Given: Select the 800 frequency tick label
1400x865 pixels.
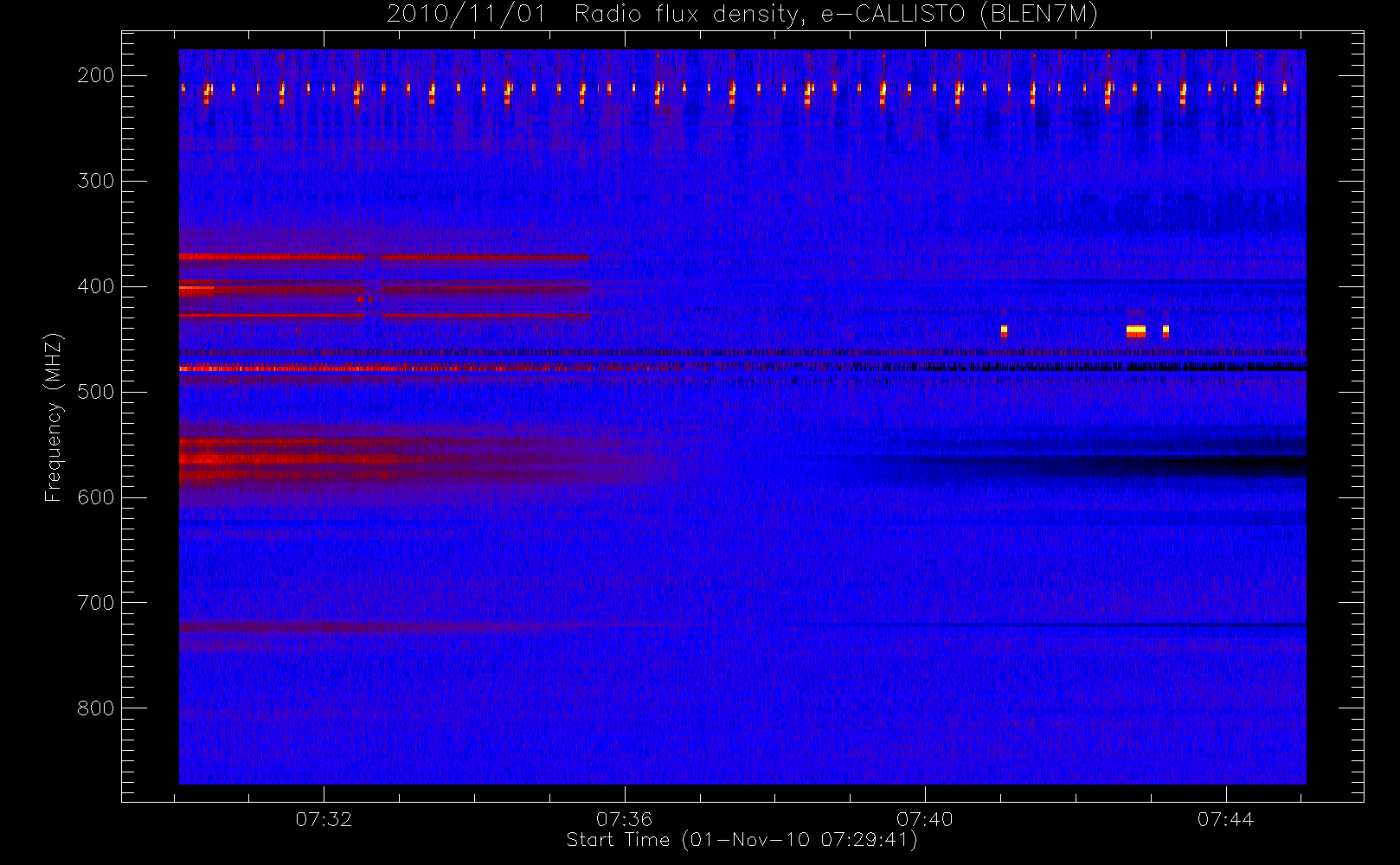Looking at the screenshot, I should pos(96,708).
